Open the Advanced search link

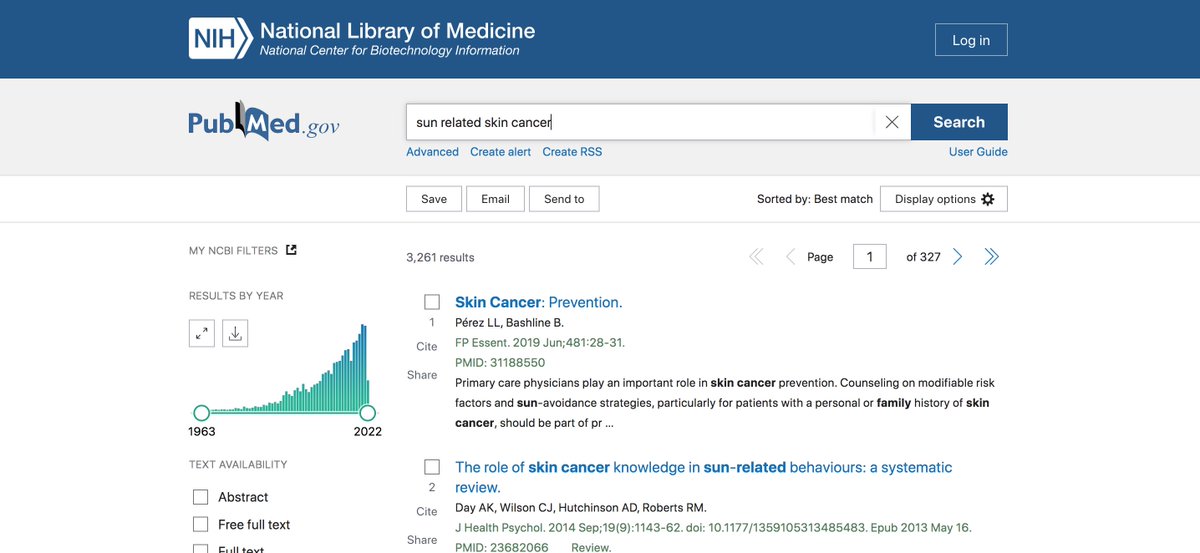click(432, 152)
